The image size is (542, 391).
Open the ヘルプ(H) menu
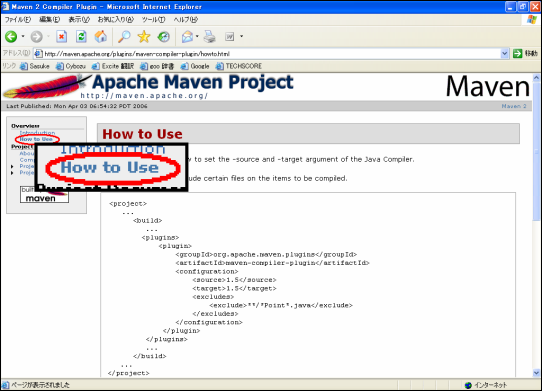(186, 19)
